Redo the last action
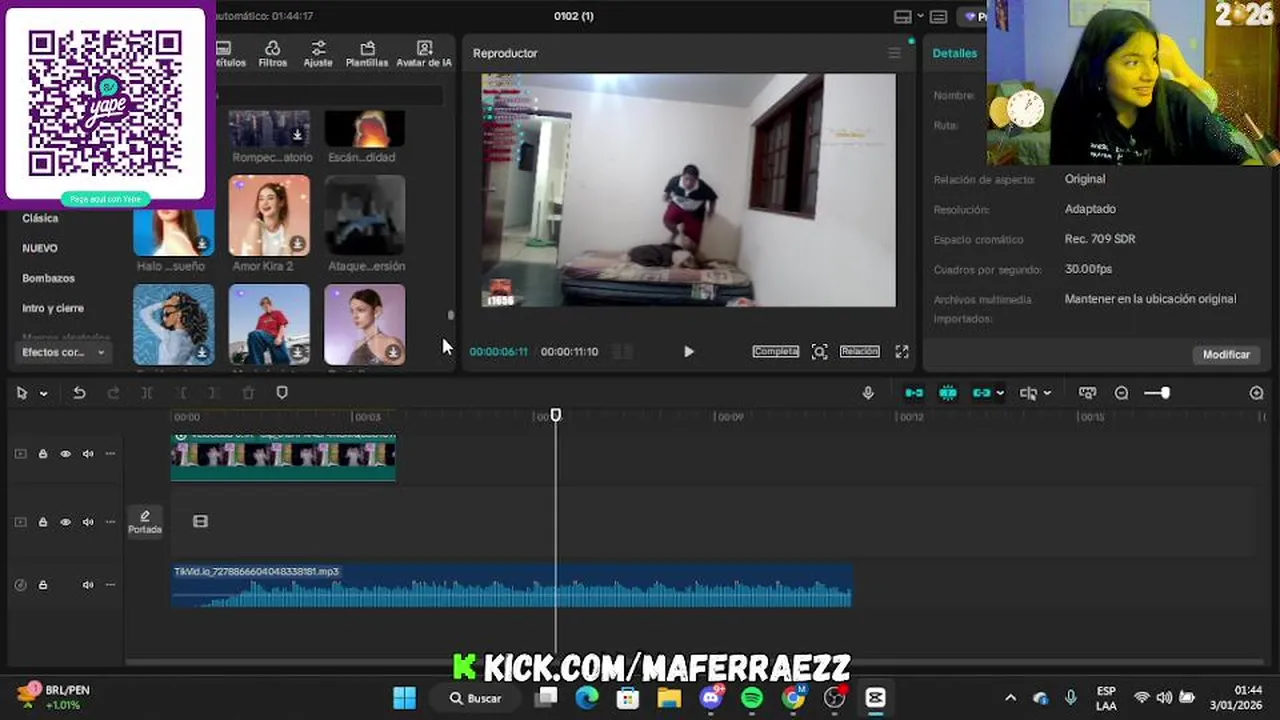 click(x=113, y=393)
